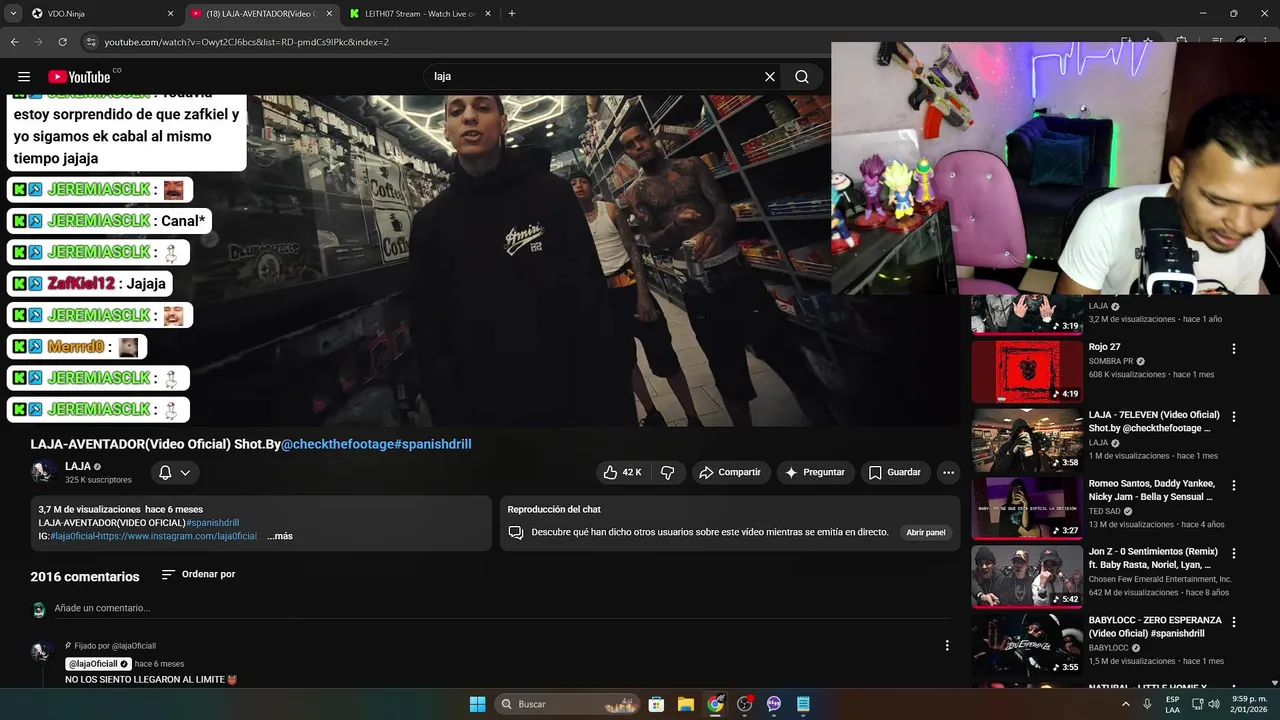Play 'Rojo 27' thumbnail

1026,371
